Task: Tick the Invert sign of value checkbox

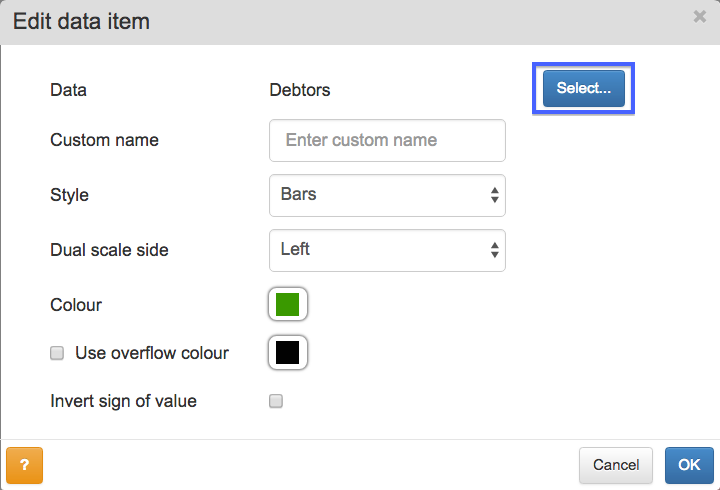Action: pos(276,401)
